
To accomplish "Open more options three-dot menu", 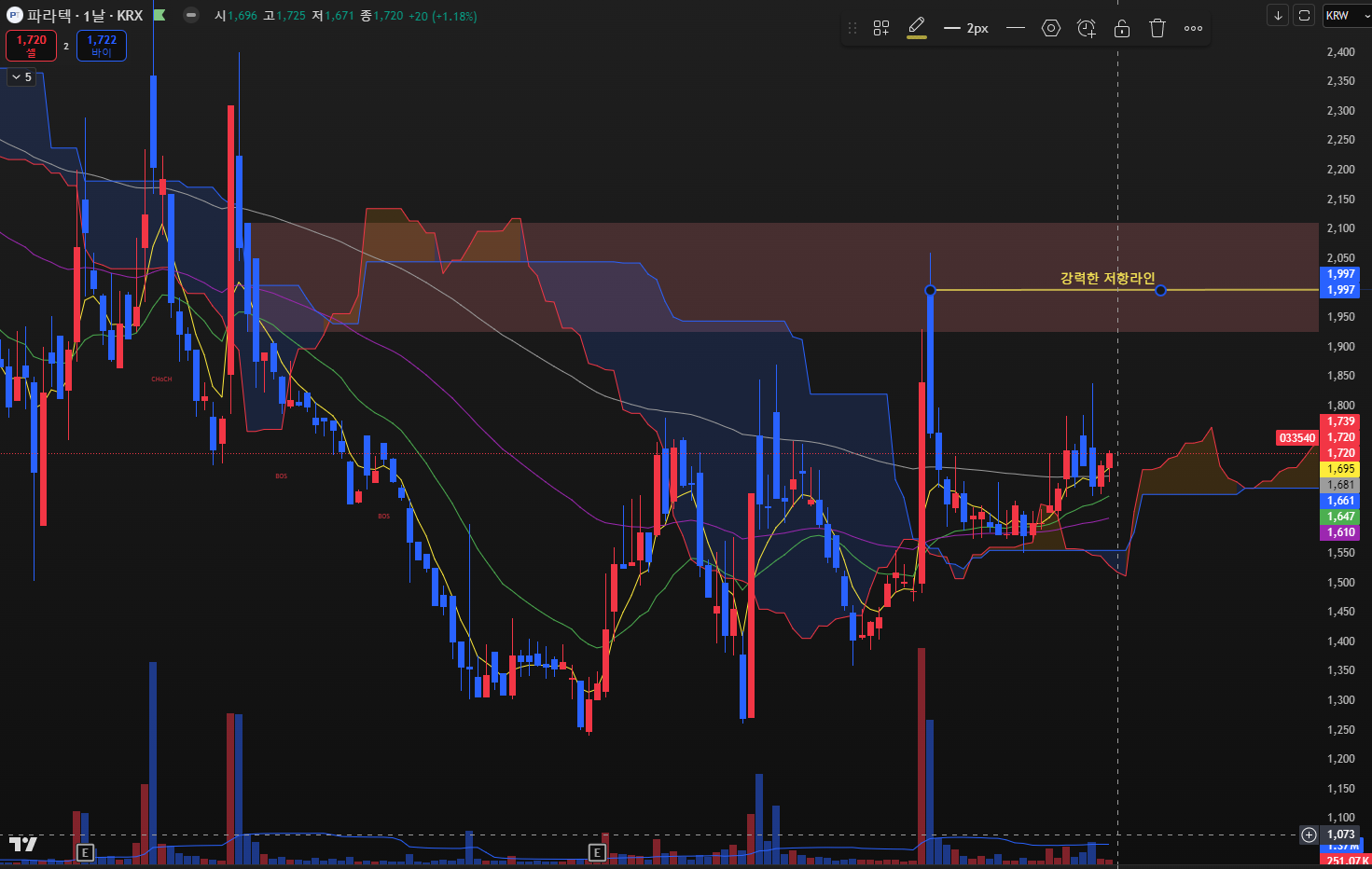I will pyautogui.click(x=1193, y=28).
